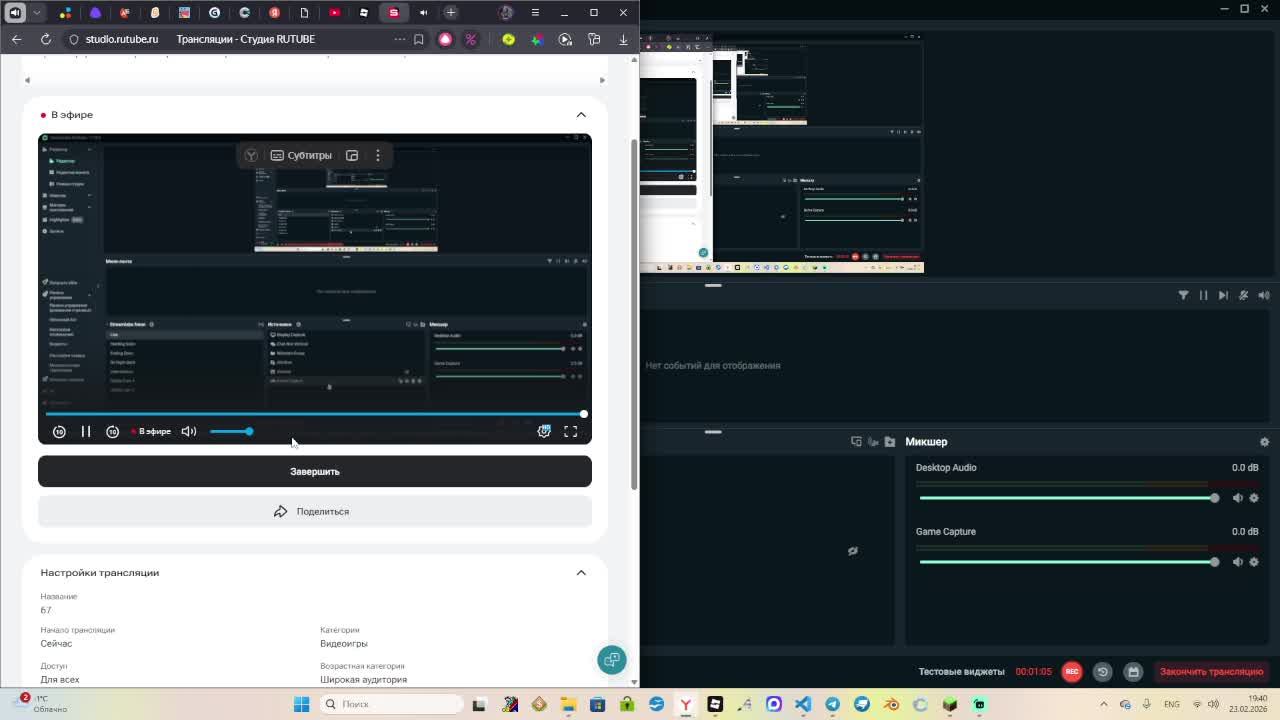Screen dimensions: 1280x720
Task: Show hidden system tray icons
Action: click(1104, 704)
